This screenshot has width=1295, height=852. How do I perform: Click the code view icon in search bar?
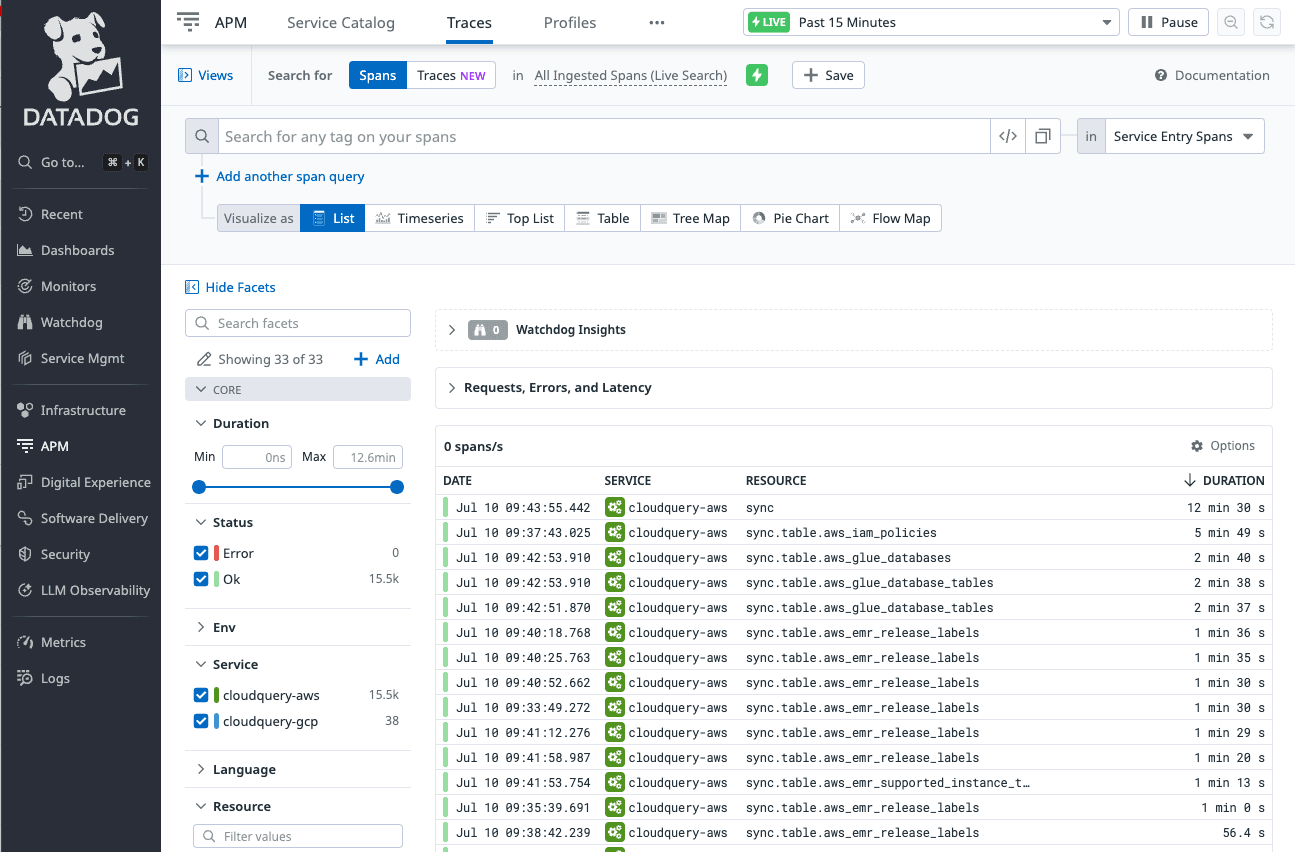pyautogui.click(x=1008, y=137)
